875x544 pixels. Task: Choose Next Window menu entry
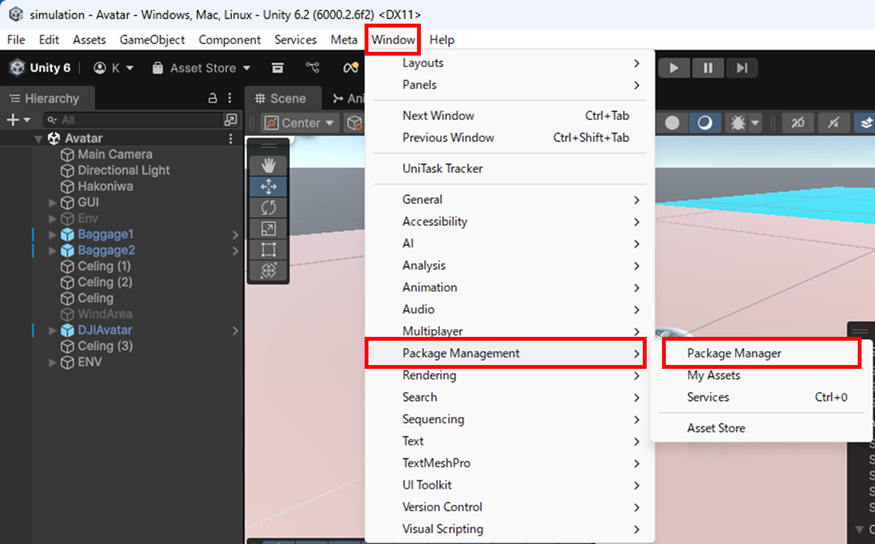(x=509, y=115)
